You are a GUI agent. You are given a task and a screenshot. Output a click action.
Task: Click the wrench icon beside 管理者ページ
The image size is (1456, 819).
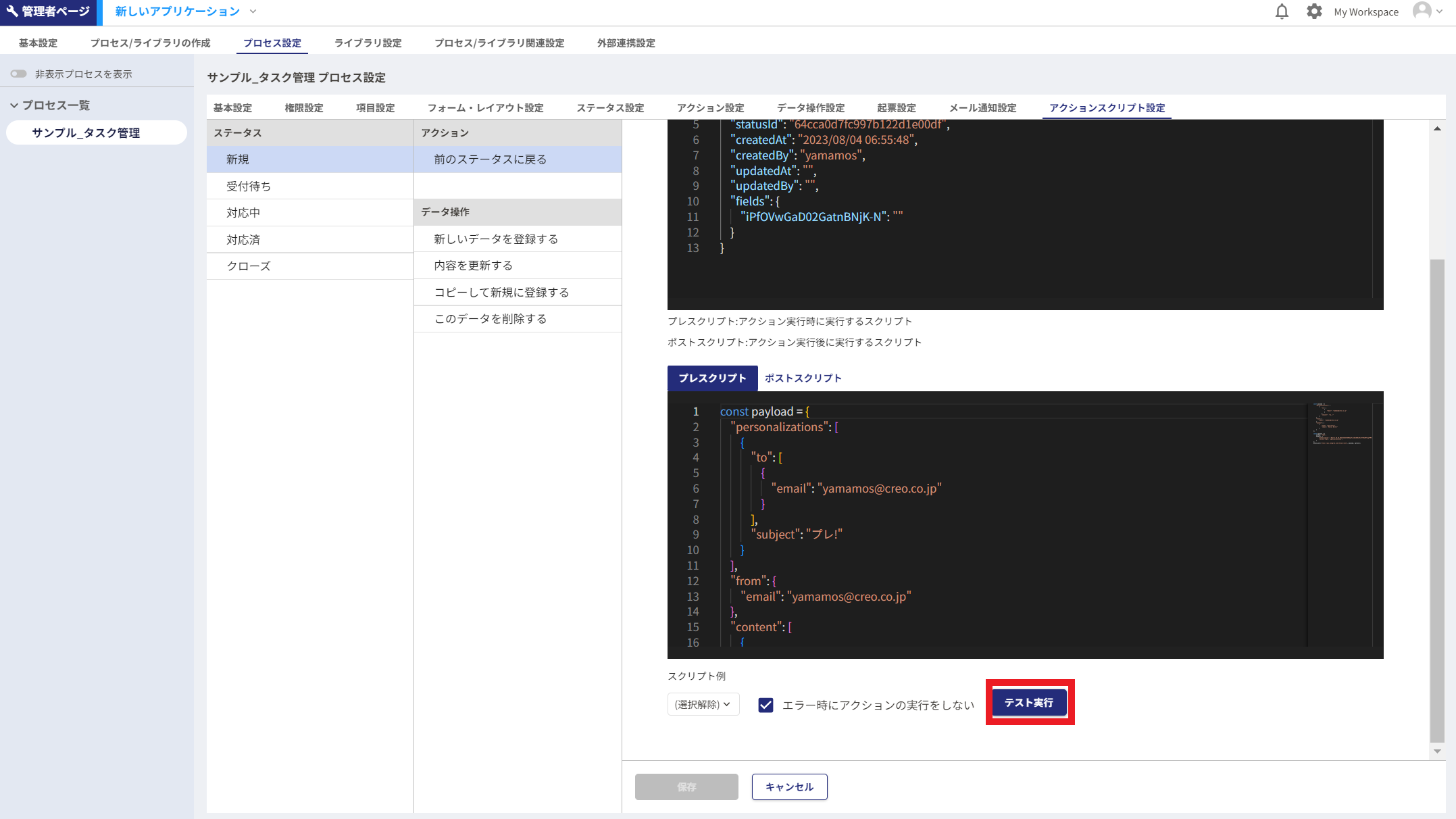point(11,11)
